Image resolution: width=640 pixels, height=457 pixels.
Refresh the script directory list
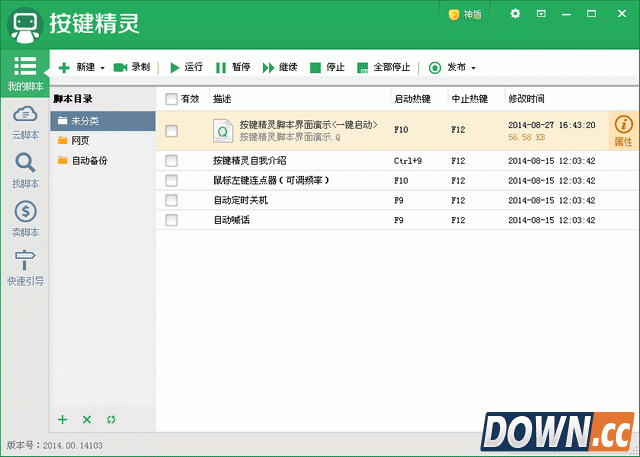(x=111, y=419)
